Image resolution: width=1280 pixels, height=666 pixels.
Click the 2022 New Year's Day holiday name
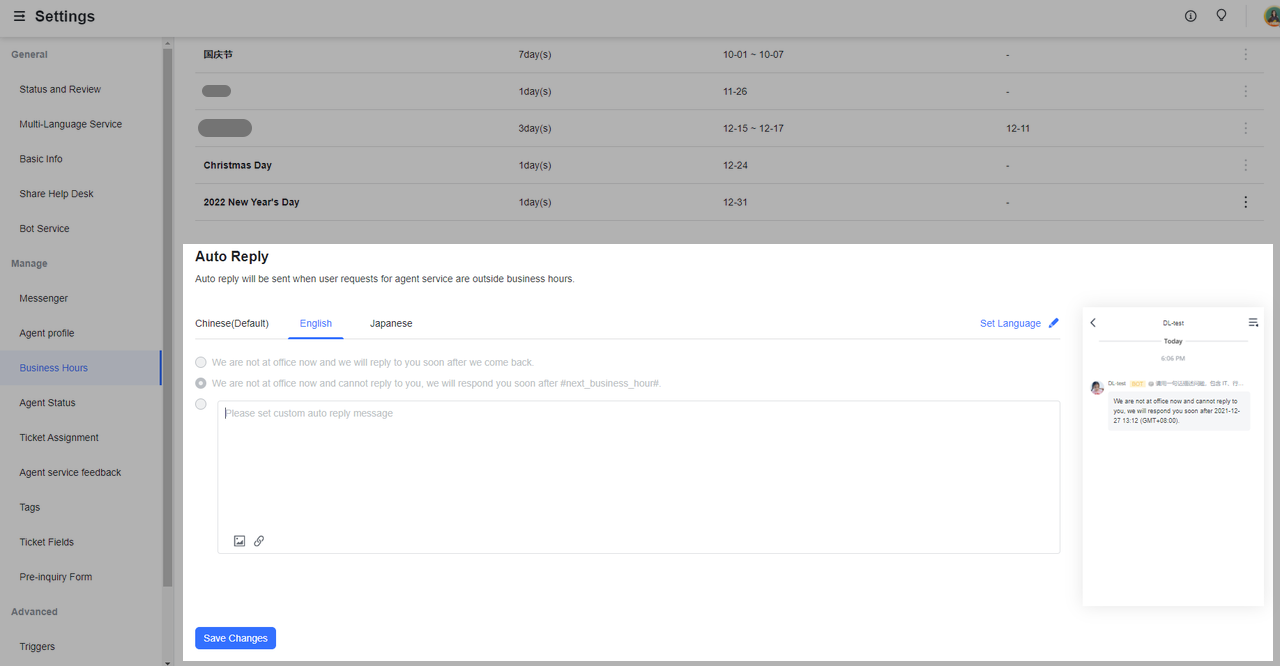point(251,202)
